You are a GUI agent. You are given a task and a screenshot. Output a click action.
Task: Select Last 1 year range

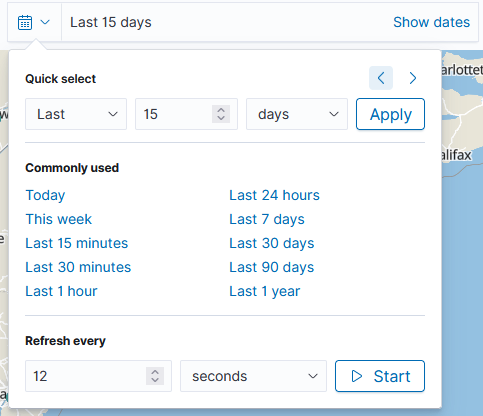(265, 291)
